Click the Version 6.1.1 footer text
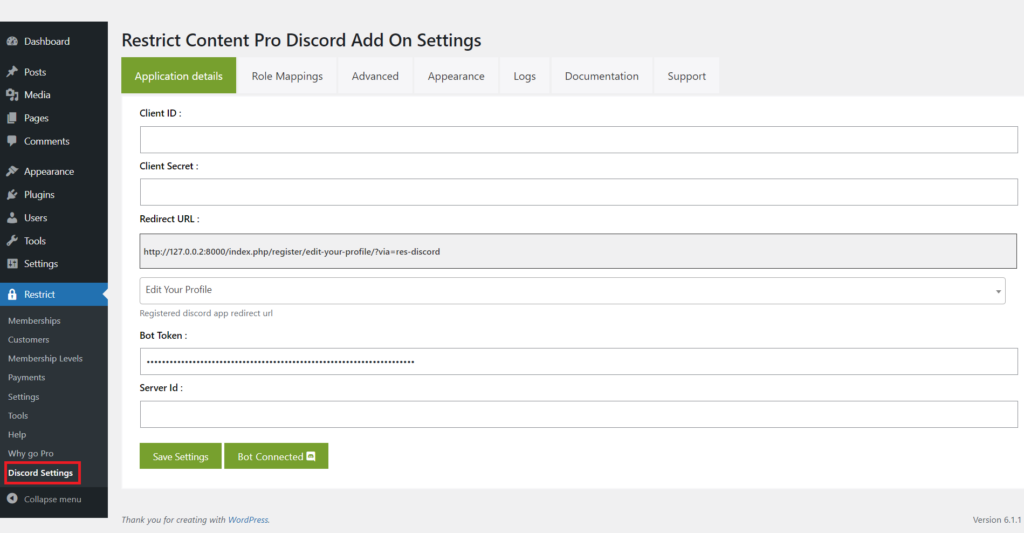This screenshot has width=1024, height=533. pyautogui.click(x=997, y=520)
